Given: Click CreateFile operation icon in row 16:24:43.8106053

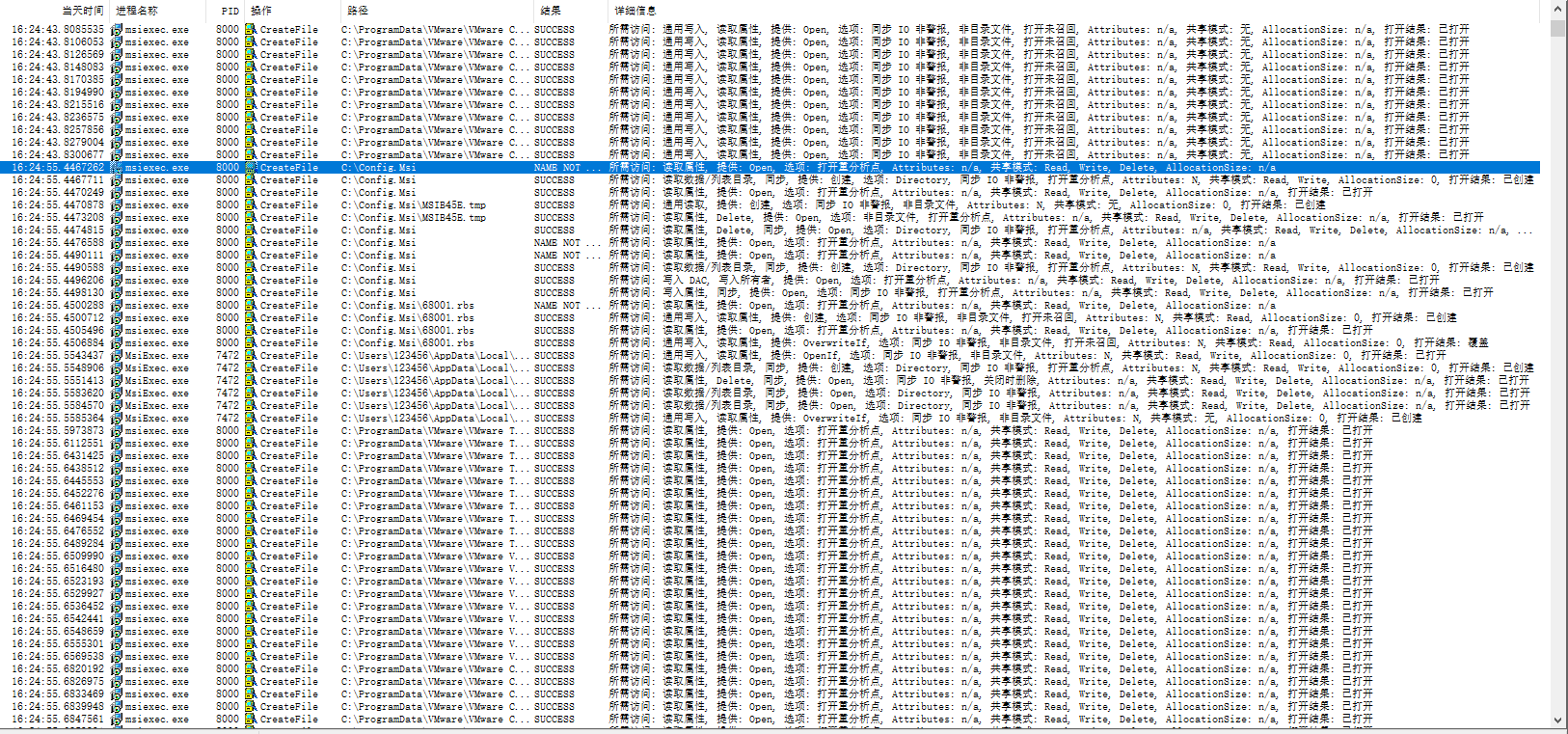Looking at the screenshot, I should click(251, 41).
